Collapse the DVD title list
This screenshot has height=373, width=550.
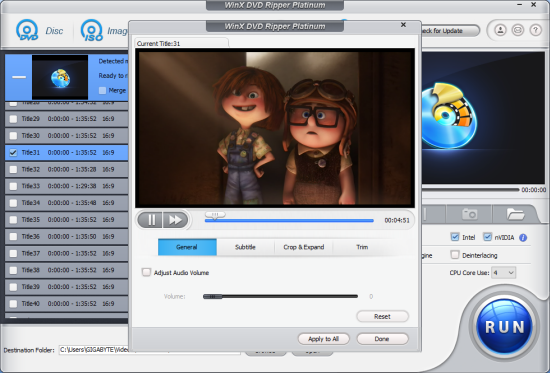coord(19,77)
